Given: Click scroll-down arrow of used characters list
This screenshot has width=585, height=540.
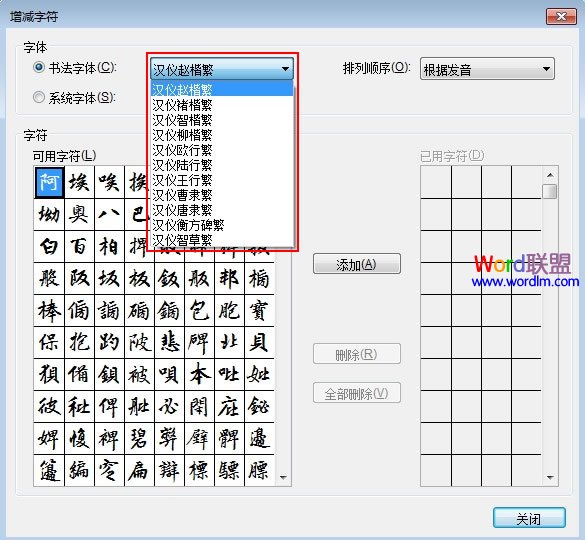Looking at the screenshot, I should tap(550, 477).
